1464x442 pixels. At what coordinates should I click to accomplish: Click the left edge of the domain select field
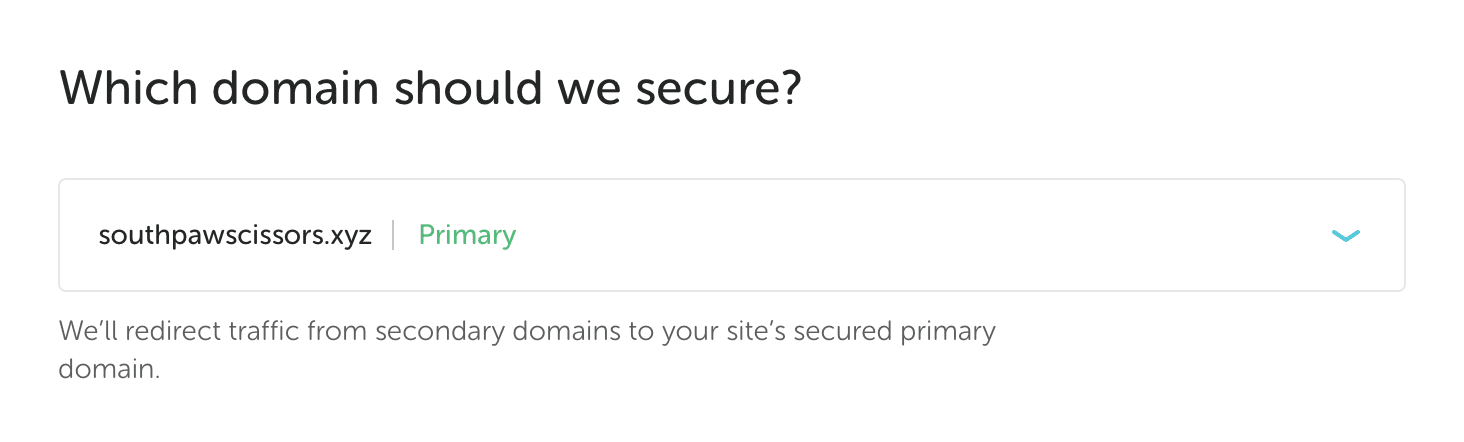(72, 236)
